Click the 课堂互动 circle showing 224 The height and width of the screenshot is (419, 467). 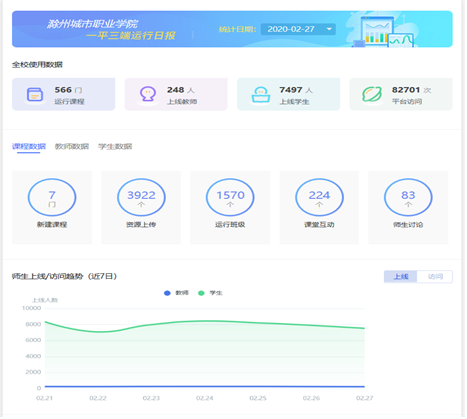319,197
